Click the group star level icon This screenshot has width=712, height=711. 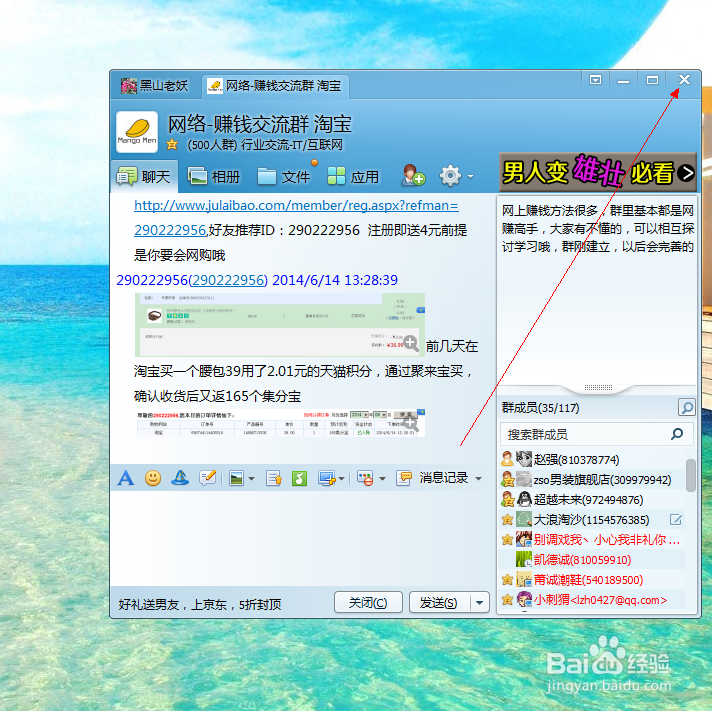(172, 144)
